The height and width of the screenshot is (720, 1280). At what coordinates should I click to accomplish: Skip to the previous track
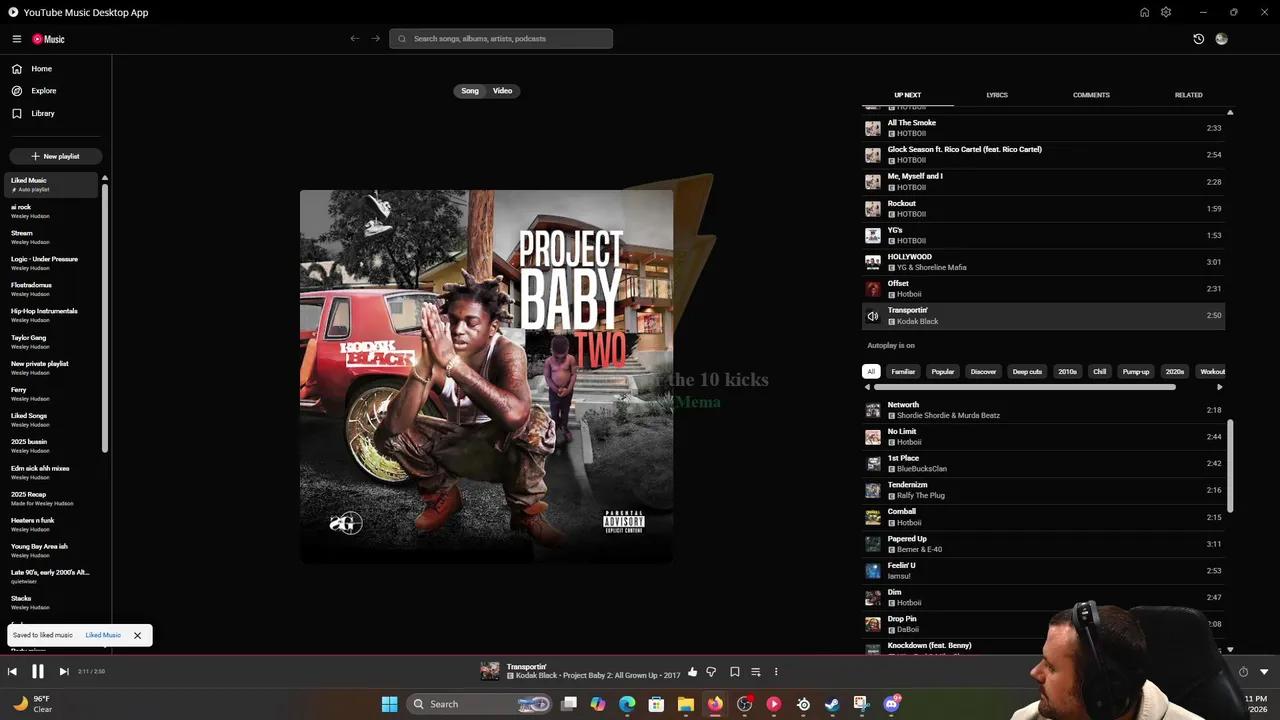(x=12, y=672)
